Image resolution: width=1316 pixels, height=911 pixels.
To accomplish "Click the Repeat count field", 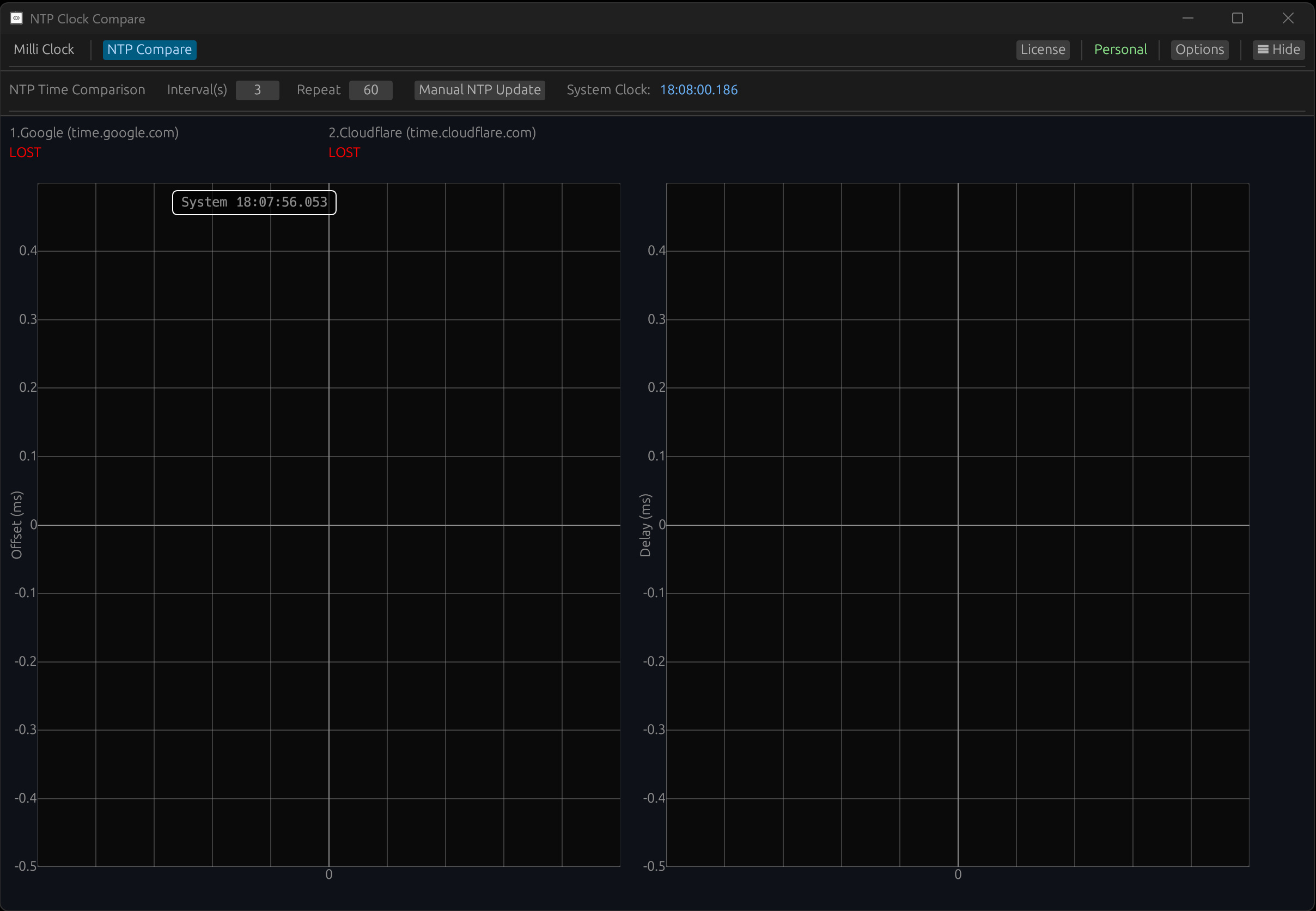I will click(x=370, y=90).
